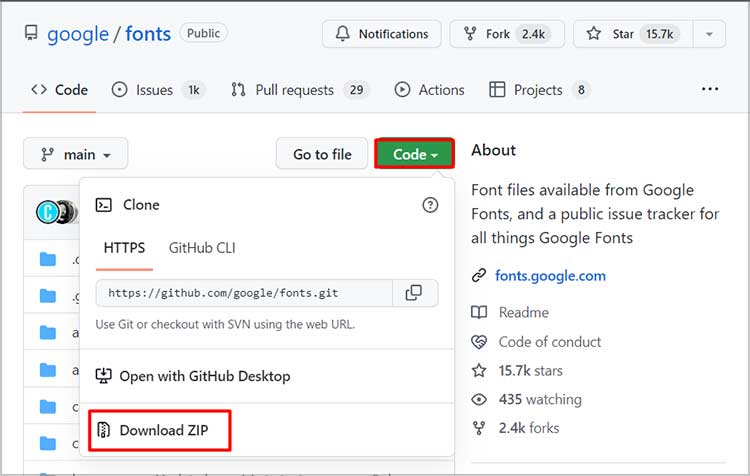Open the Pull requests tab
The width and height of the screenshot is (750, 476).
click(x=299, y=90)
